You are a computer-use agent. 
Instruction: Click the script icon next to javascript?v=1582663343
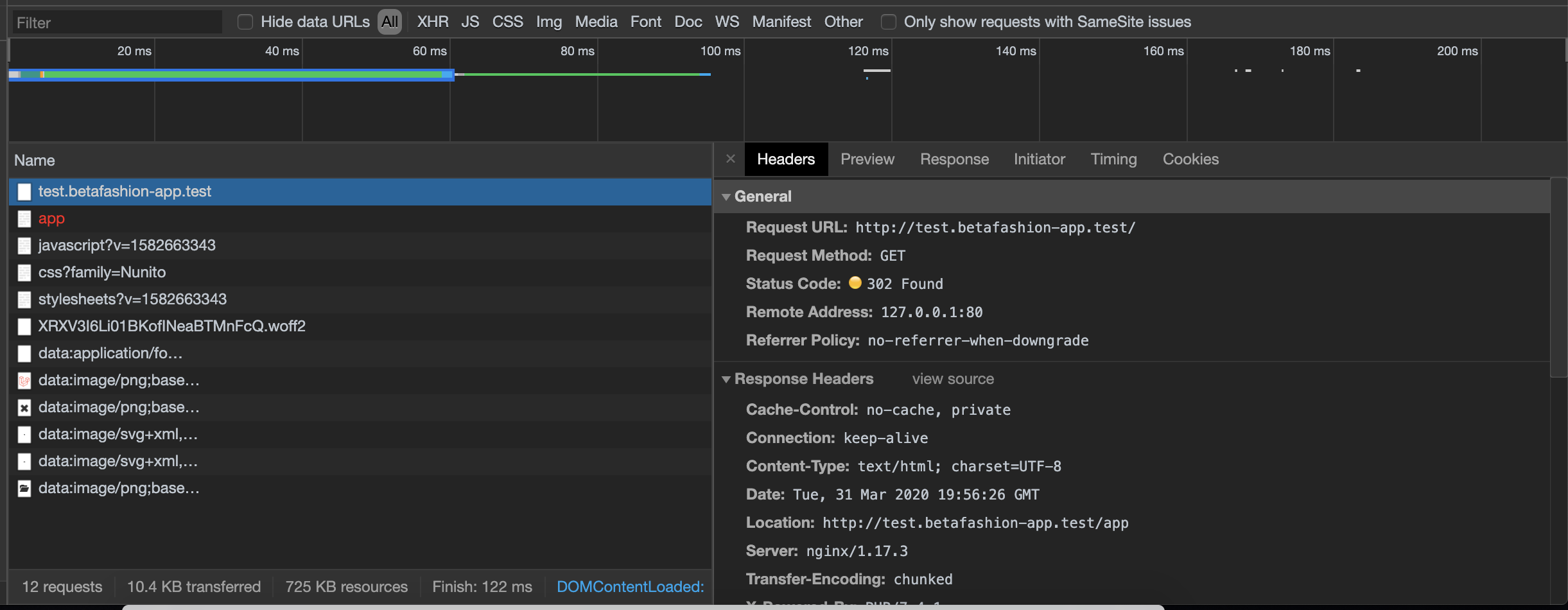[x=24, y=246]
